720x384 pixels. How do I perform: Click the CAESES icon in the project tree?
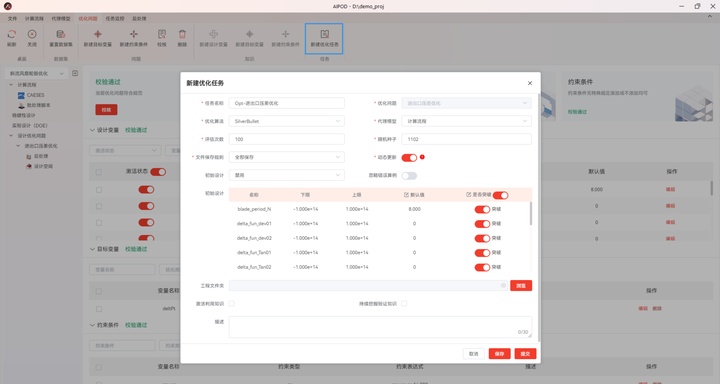click(21, 95)
